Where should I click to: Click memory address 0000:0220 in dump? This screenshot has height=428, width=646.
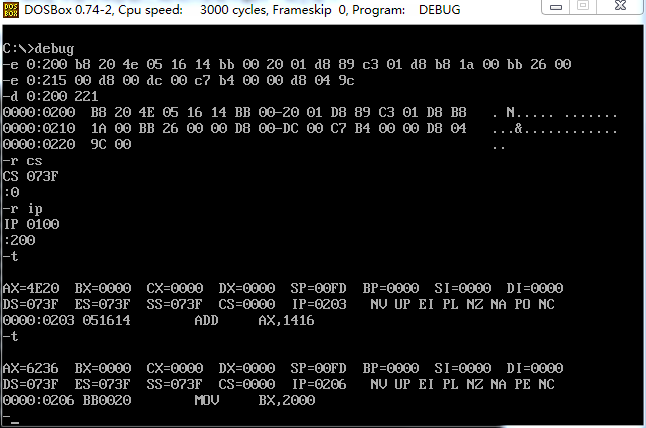tap(39, 144)
